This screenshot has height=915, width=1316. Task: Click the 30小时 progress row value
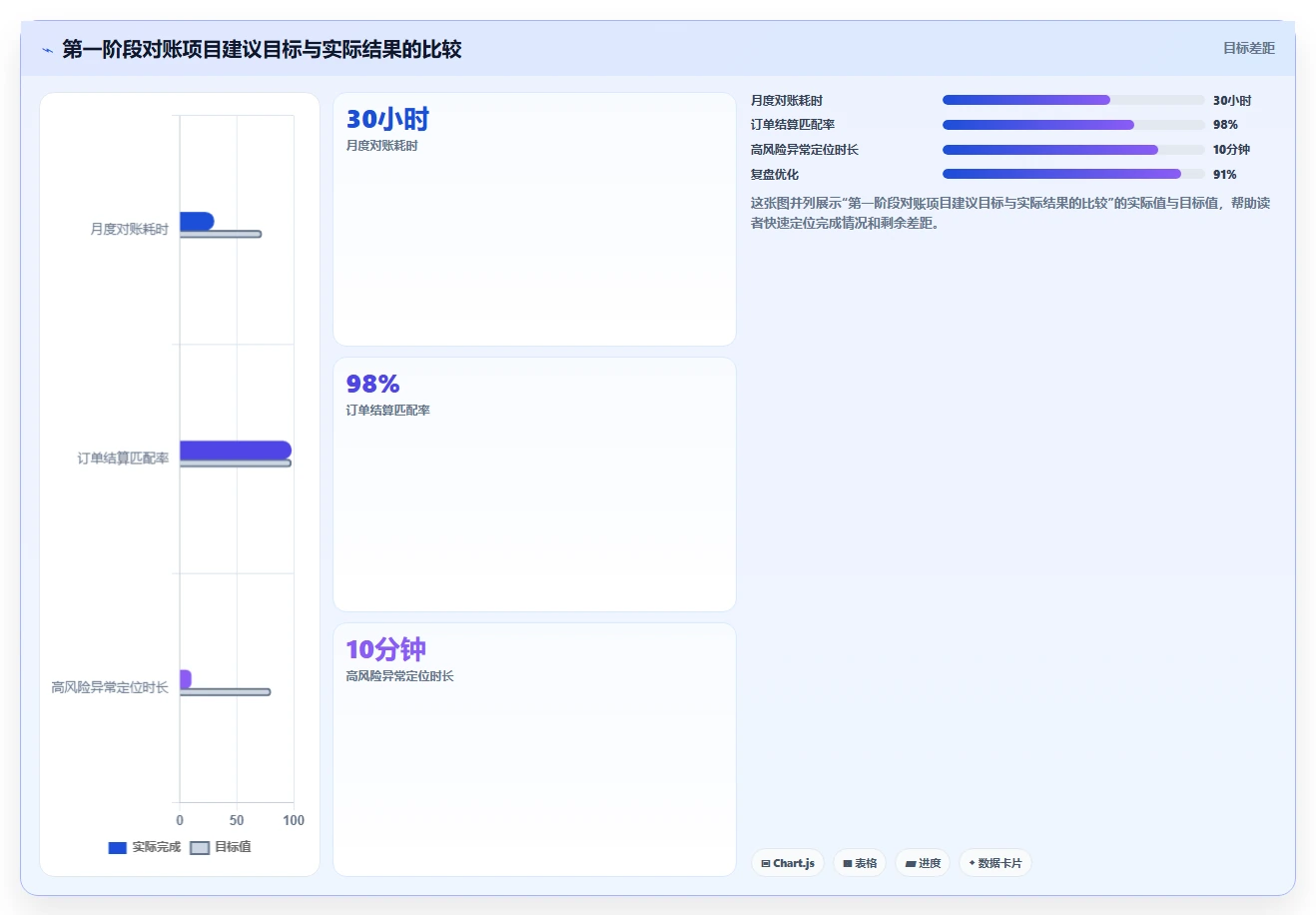point(1232,101)
